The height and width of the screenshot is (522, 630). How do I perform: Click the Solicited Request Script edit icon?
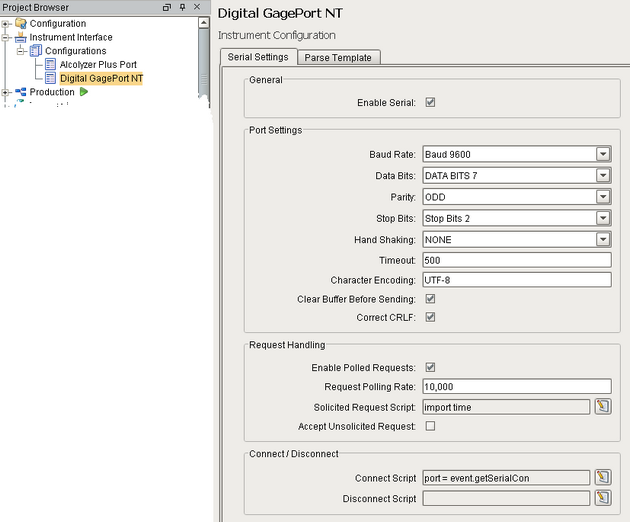[602, 406]
